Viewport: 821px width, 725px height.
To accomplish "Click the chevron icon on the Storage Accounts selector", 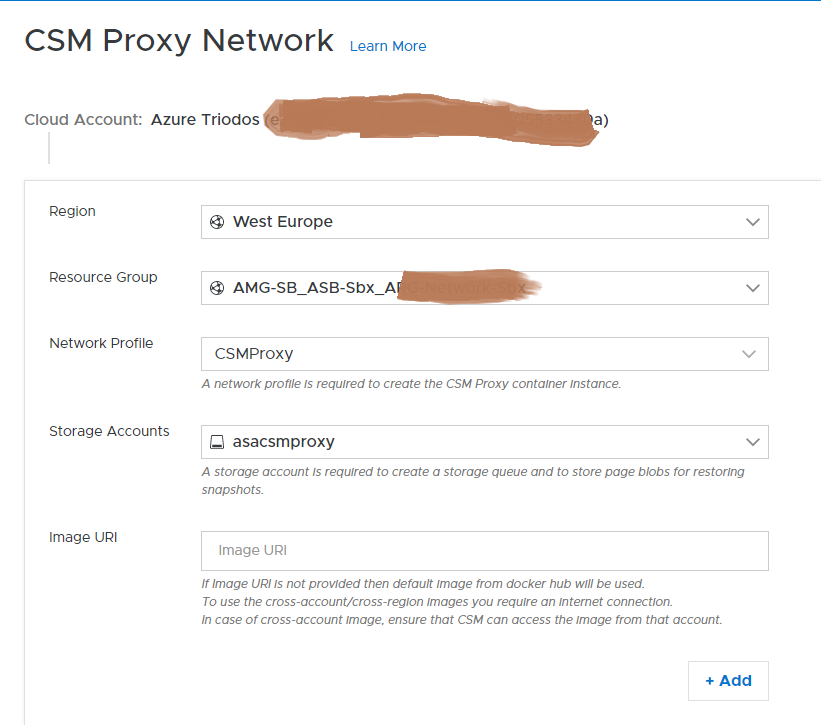I will coord(752,441).
